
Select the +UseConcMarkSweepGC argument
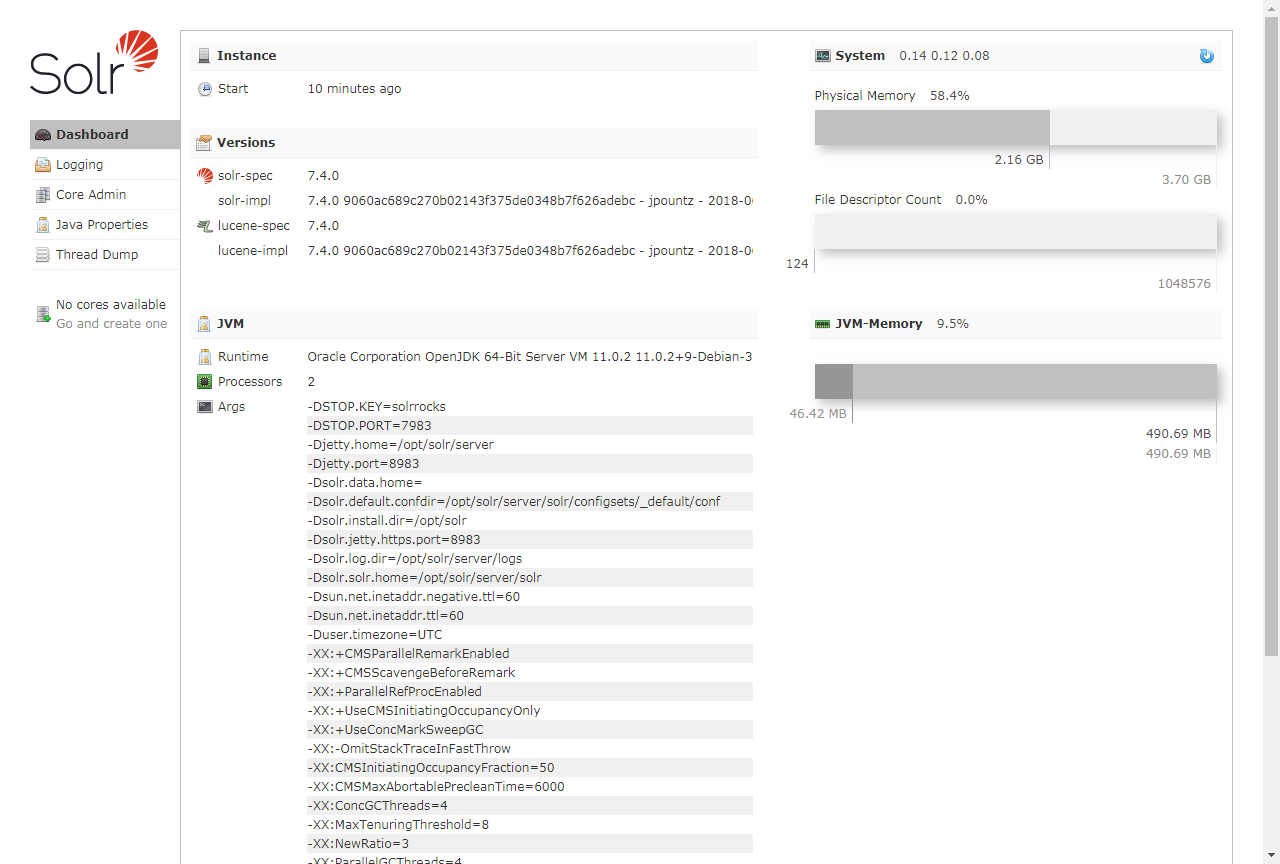click(396, 730)
